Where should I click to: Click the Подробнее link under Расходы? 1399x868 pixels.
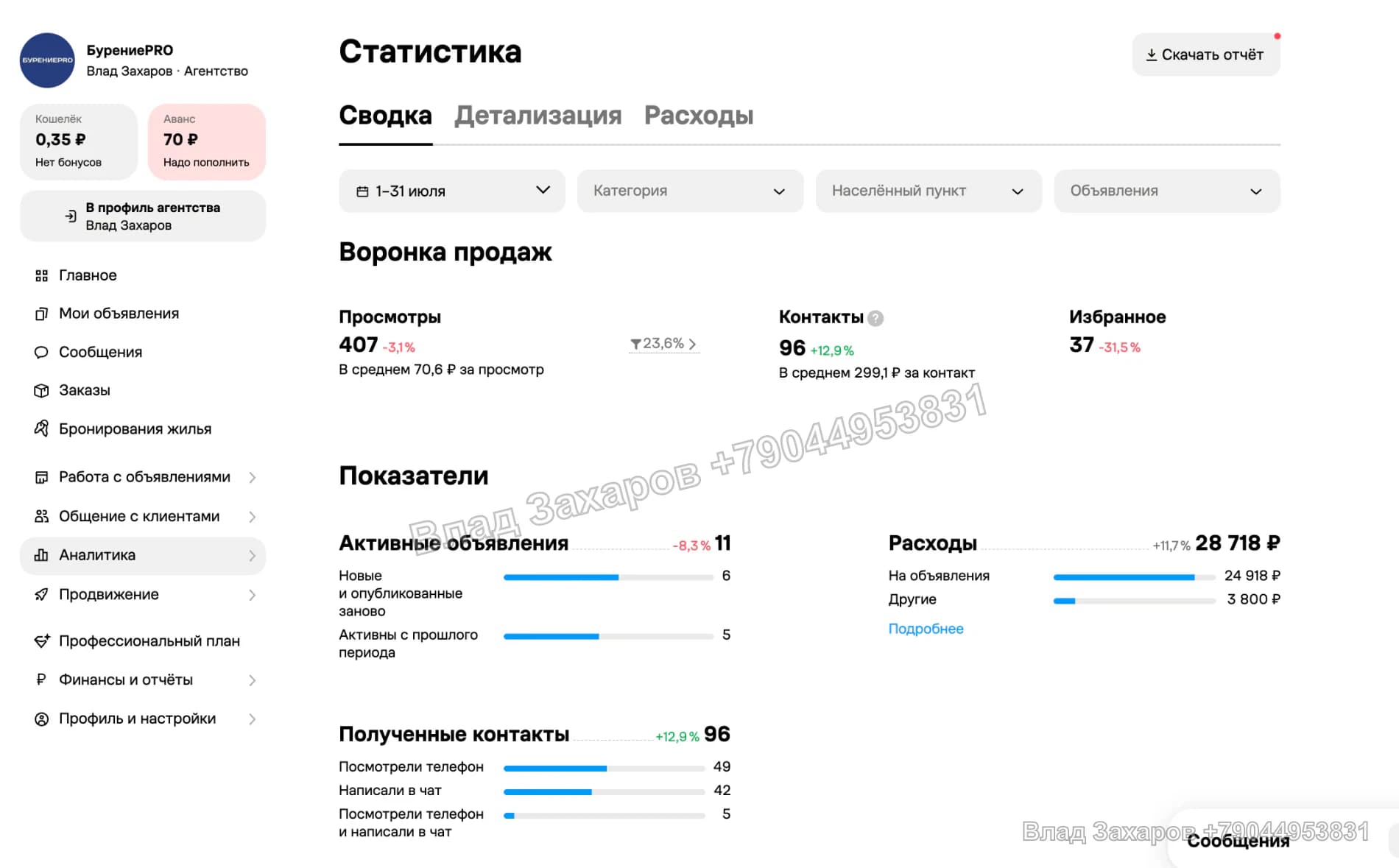pos(926,629)
